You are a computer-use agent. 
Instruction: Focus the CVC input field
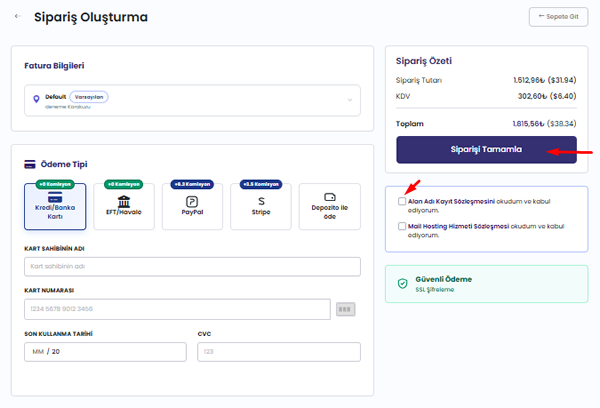pos(279,352)
